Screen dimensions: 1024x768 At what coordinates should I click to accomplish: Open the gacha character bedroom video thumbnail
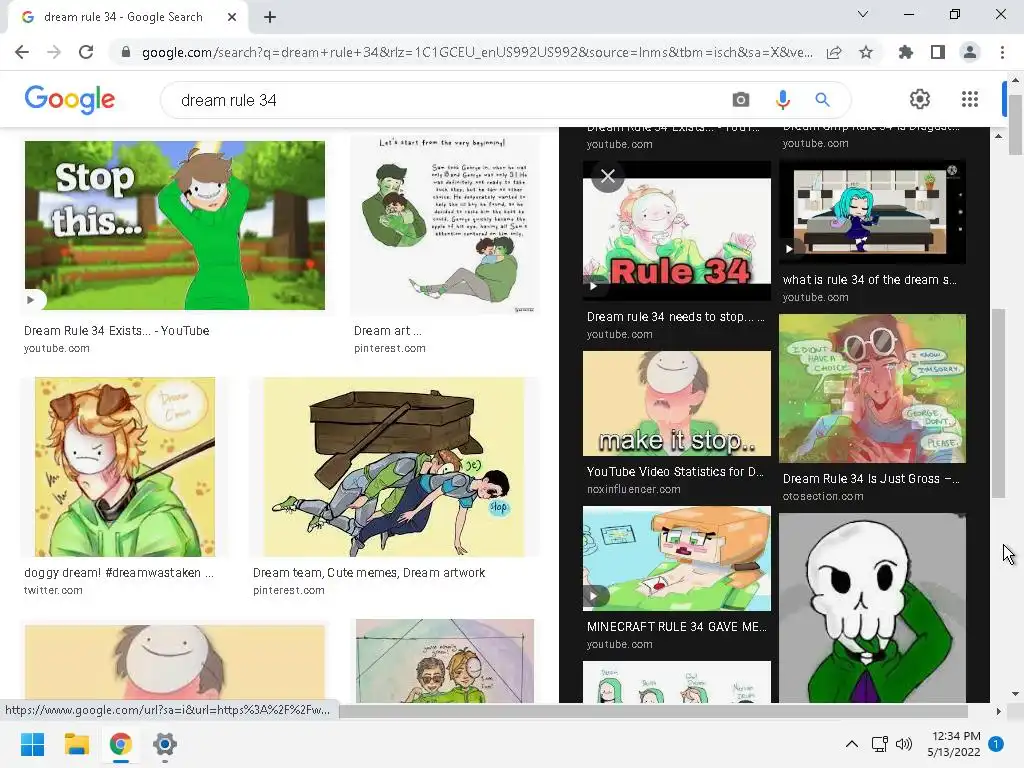tap(872, 212)
